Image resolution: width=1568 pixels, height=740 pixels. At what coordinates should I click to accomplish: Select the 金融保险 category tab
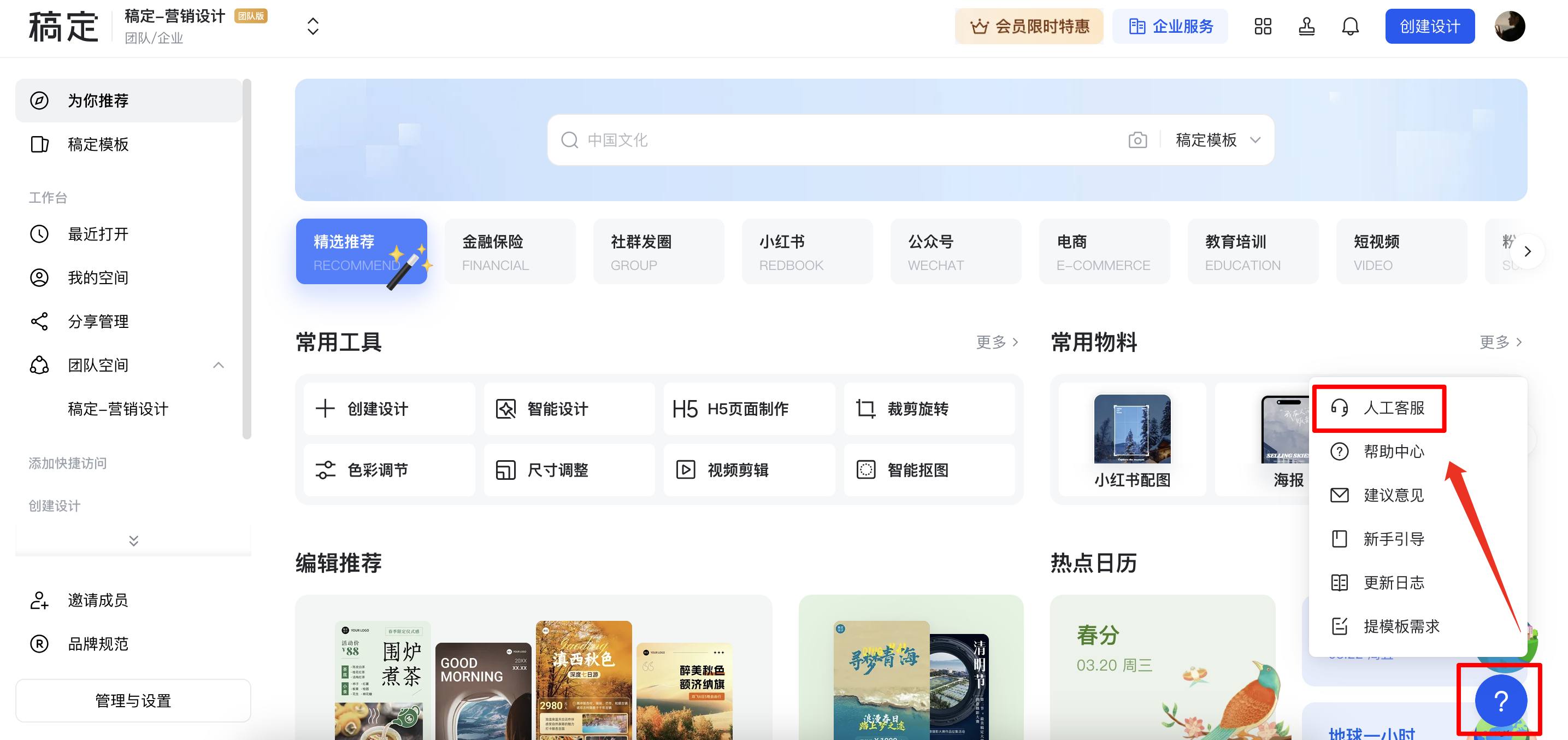510,251
